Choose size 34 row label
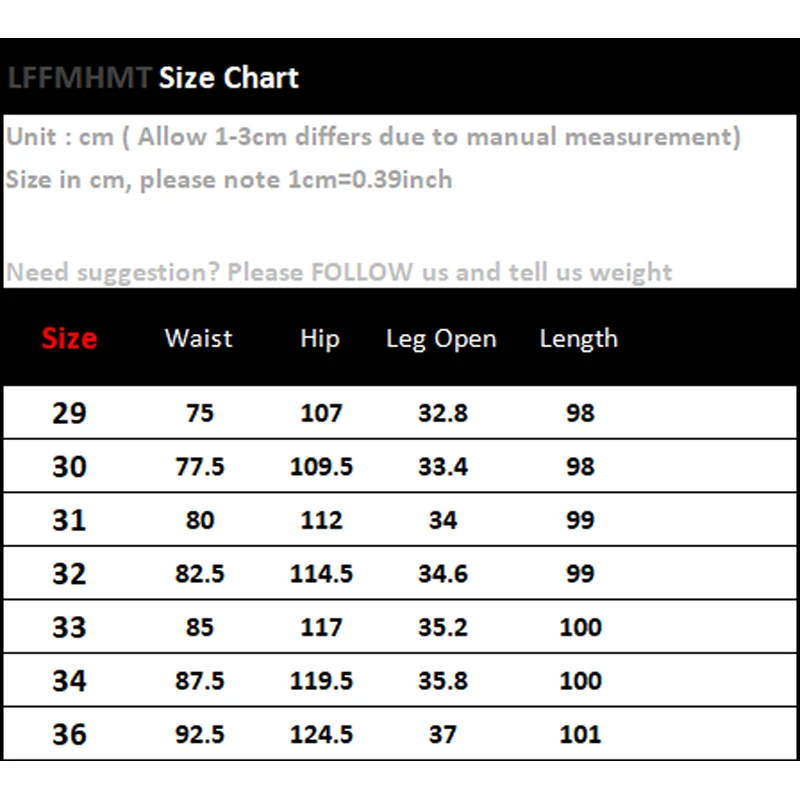The width and height of the screenshot is (800, 800). 69,681
